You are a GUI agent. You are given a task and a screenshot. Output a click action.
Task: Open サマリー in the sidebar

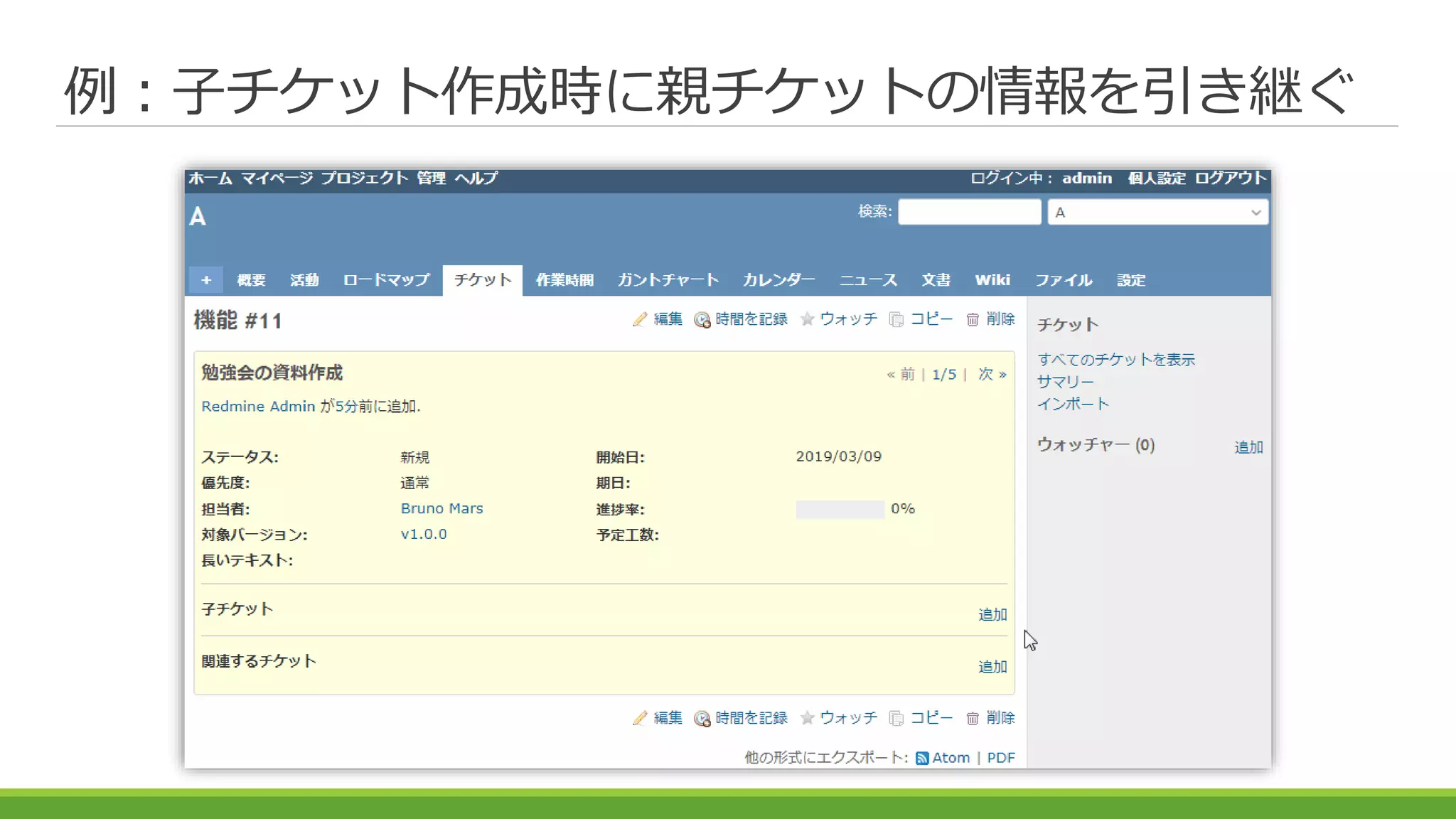[x=1065, y=382]
